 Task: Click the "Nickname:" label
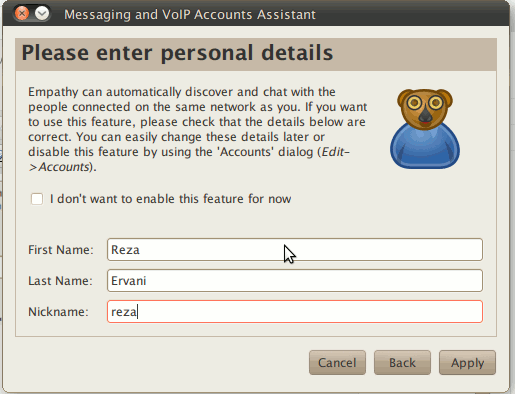pyautogui.click(x=58, y=312)
